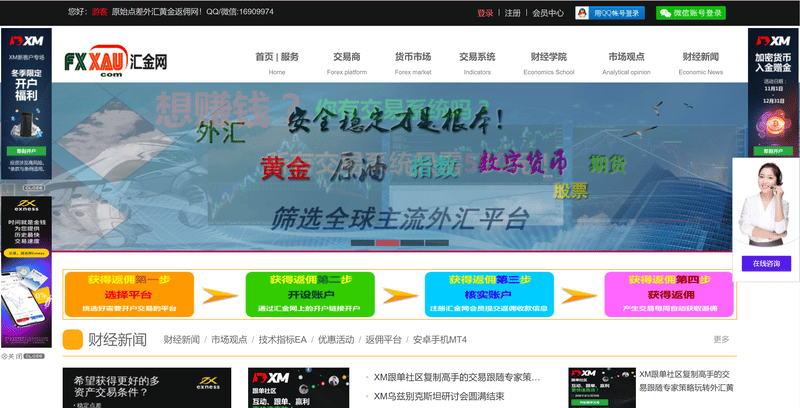The image size is (800, 408).
Task: Click the WeChat login icon
Action: [664, 13]
